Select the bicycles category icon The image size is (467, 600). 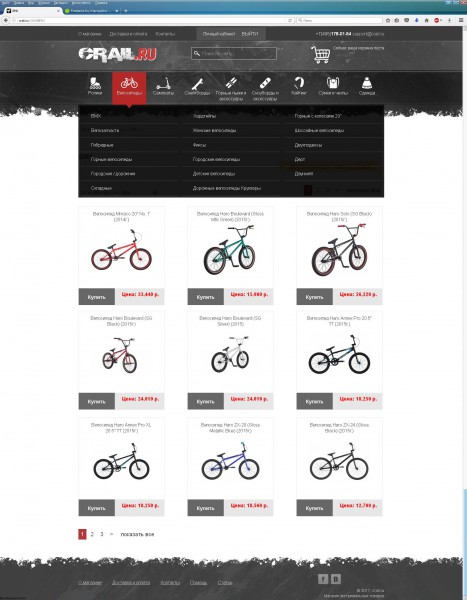coord(129,83)
